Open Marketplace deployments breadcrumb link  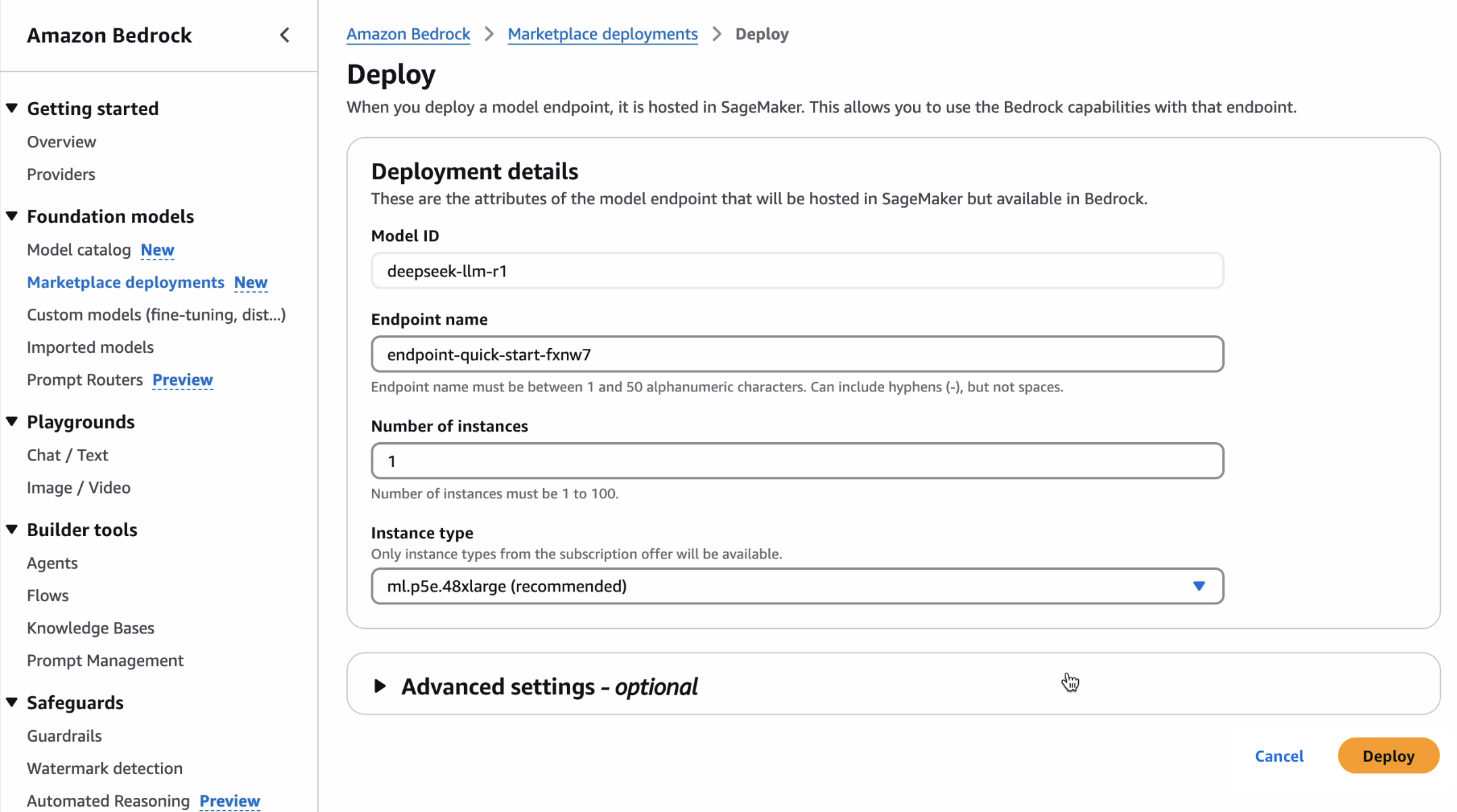tap(602, 34)
